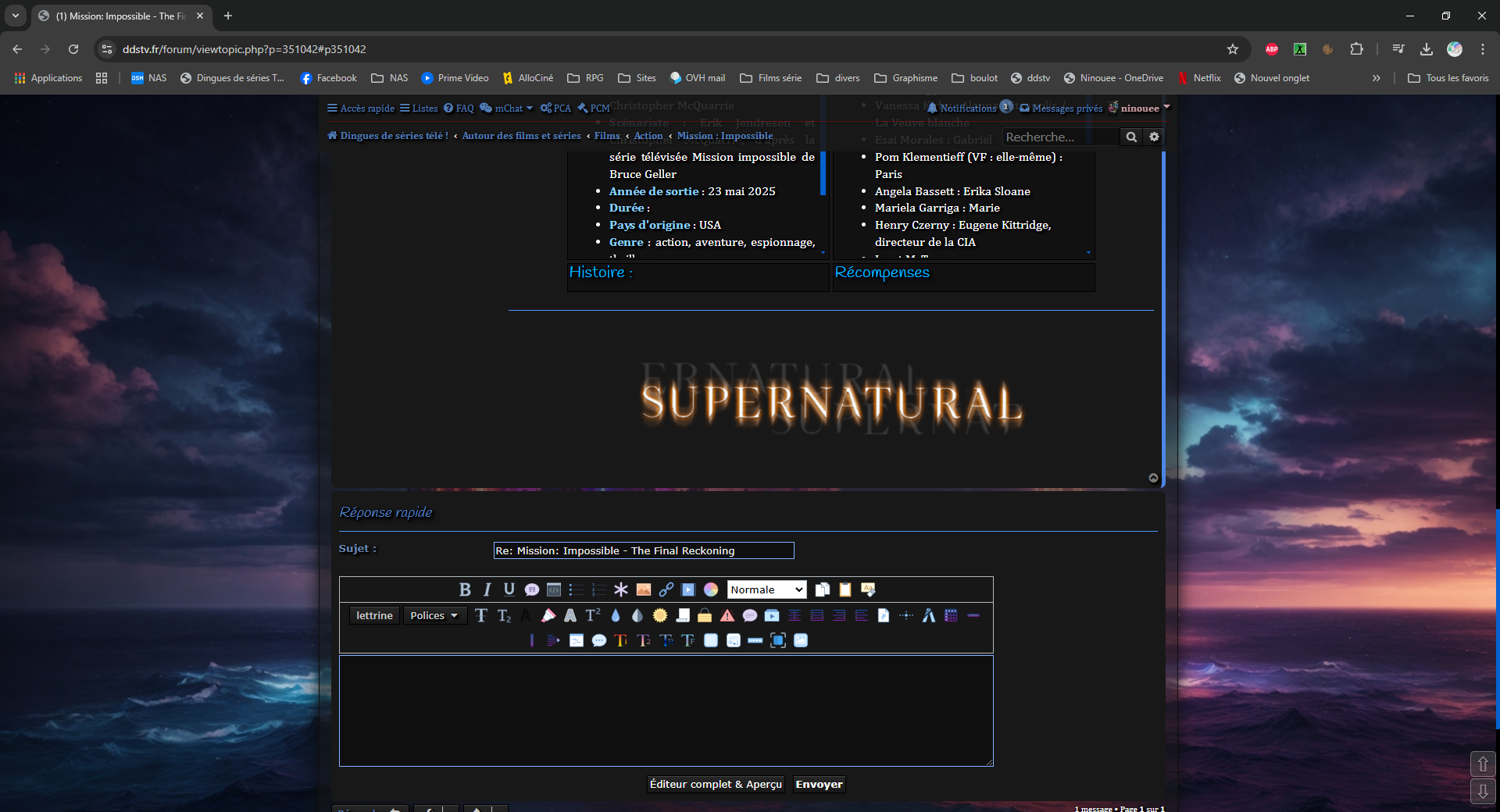Viewport: 1500px width, 812px height.
Task: Open the FAQ page
Action: click(459, 109)
